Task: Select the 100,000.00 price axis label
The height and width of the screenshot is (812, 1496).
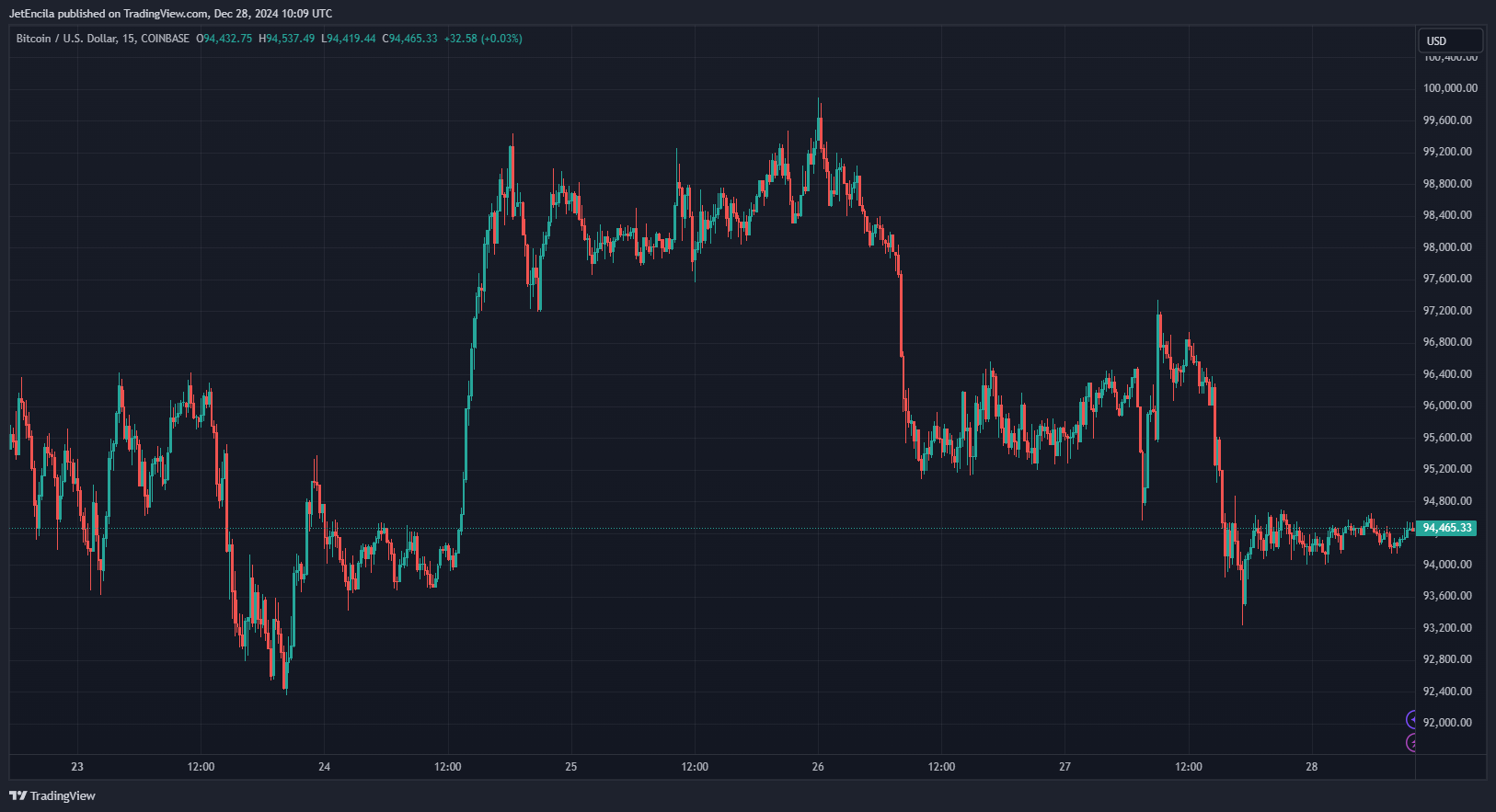Action: (x=1450, y=88)
